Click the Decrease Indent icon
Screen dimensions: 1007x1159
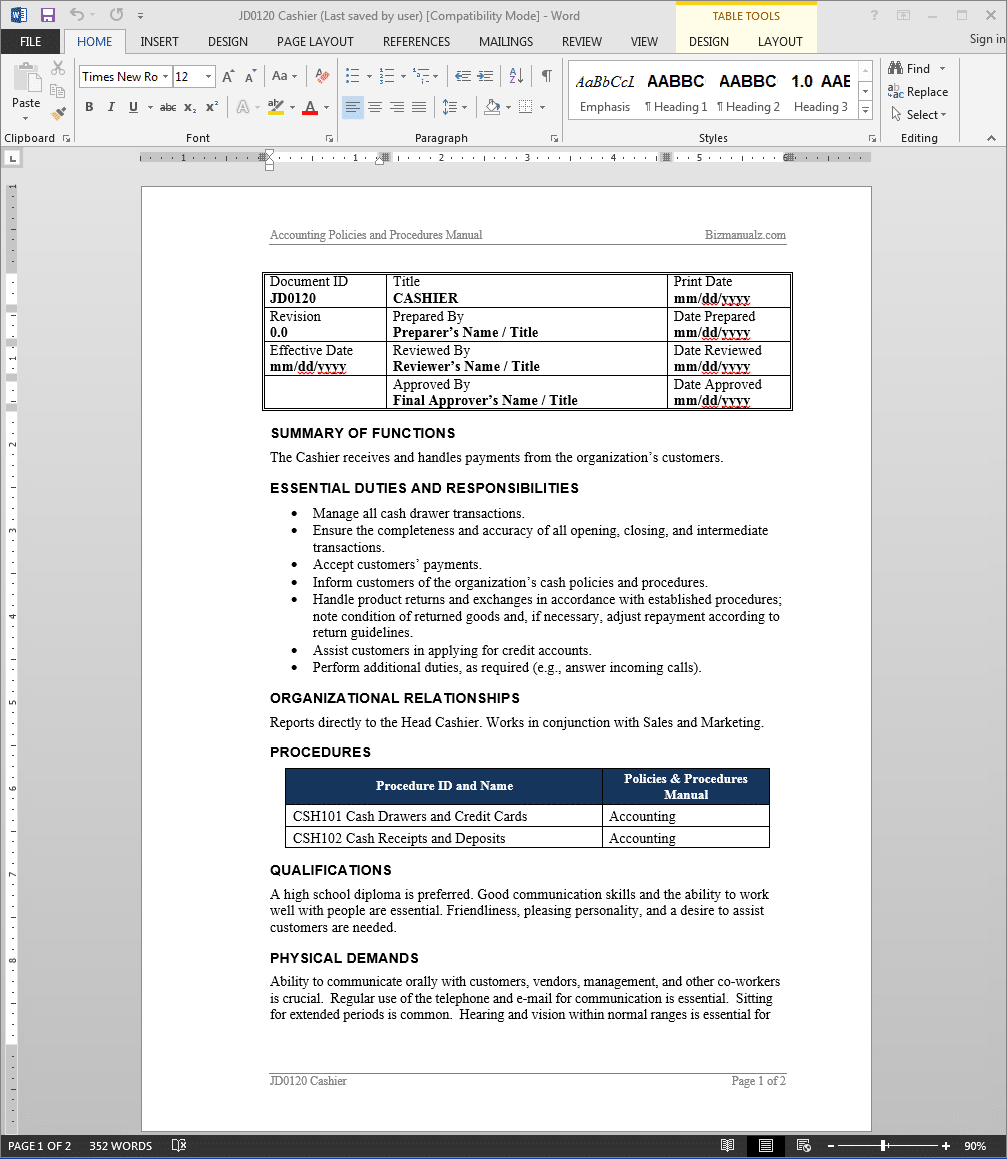(x=463, y=76)
